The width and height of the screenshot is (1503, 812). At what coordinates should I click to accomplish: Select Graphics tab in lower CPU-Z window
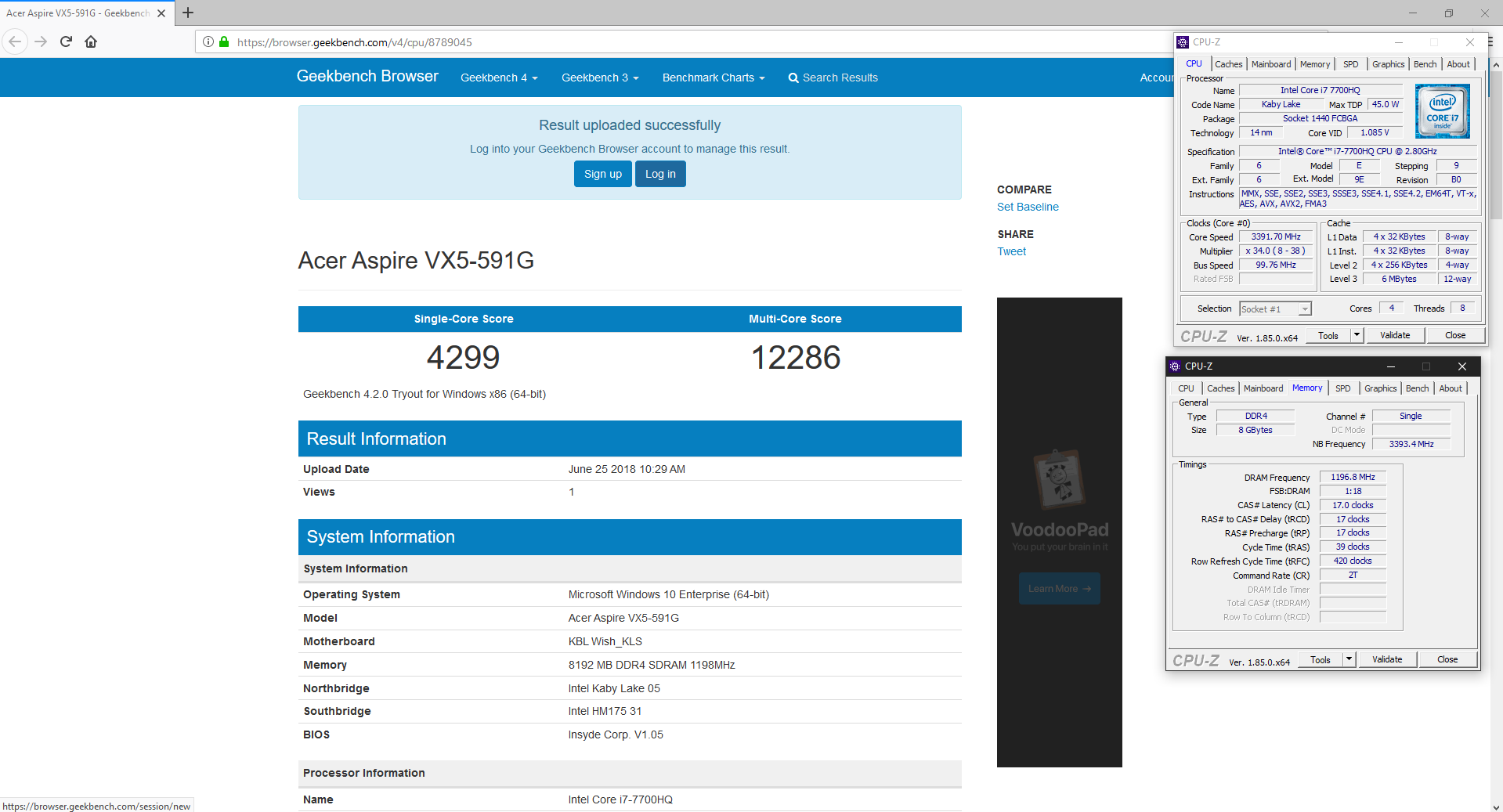pyautogui.click(x=1380, y=388)
